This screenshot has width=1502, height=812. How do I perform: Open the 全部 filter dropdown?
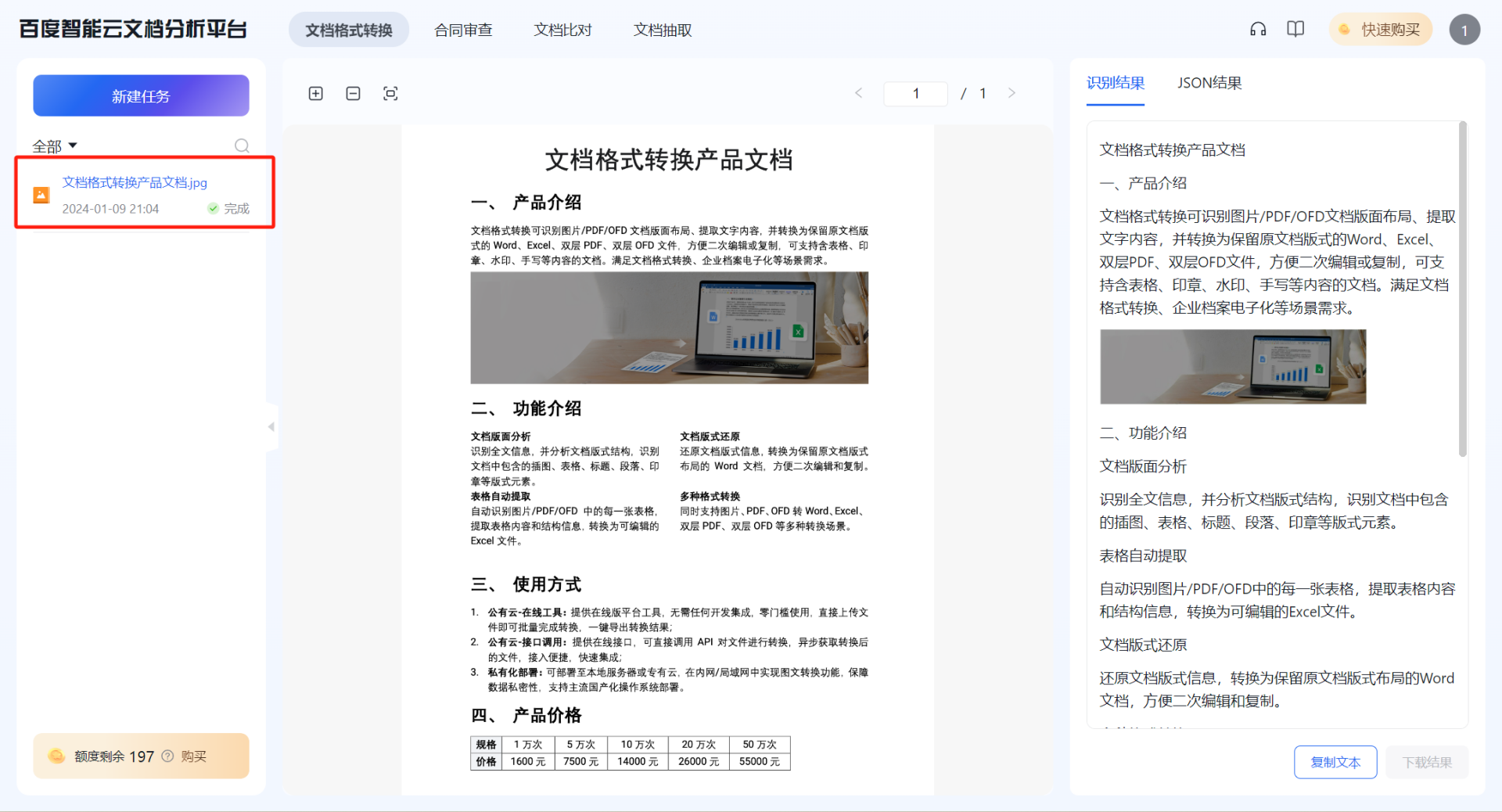pos(55,146)
